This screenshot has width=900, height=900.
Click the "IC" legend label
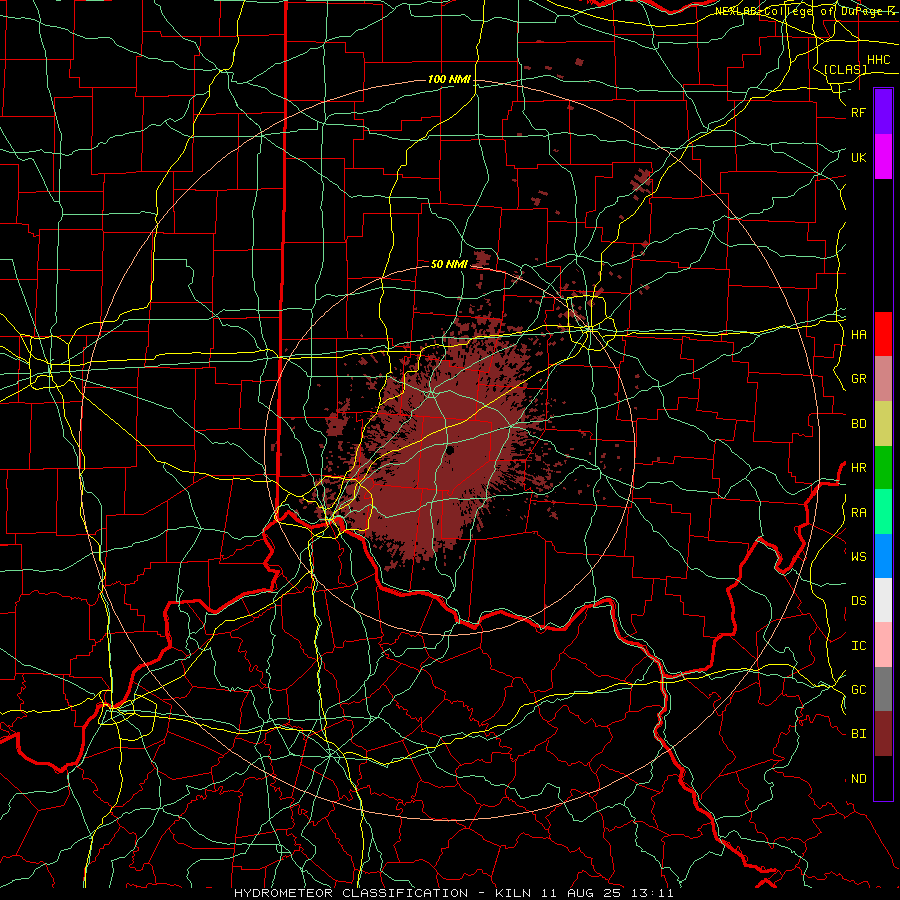point(858,645)
